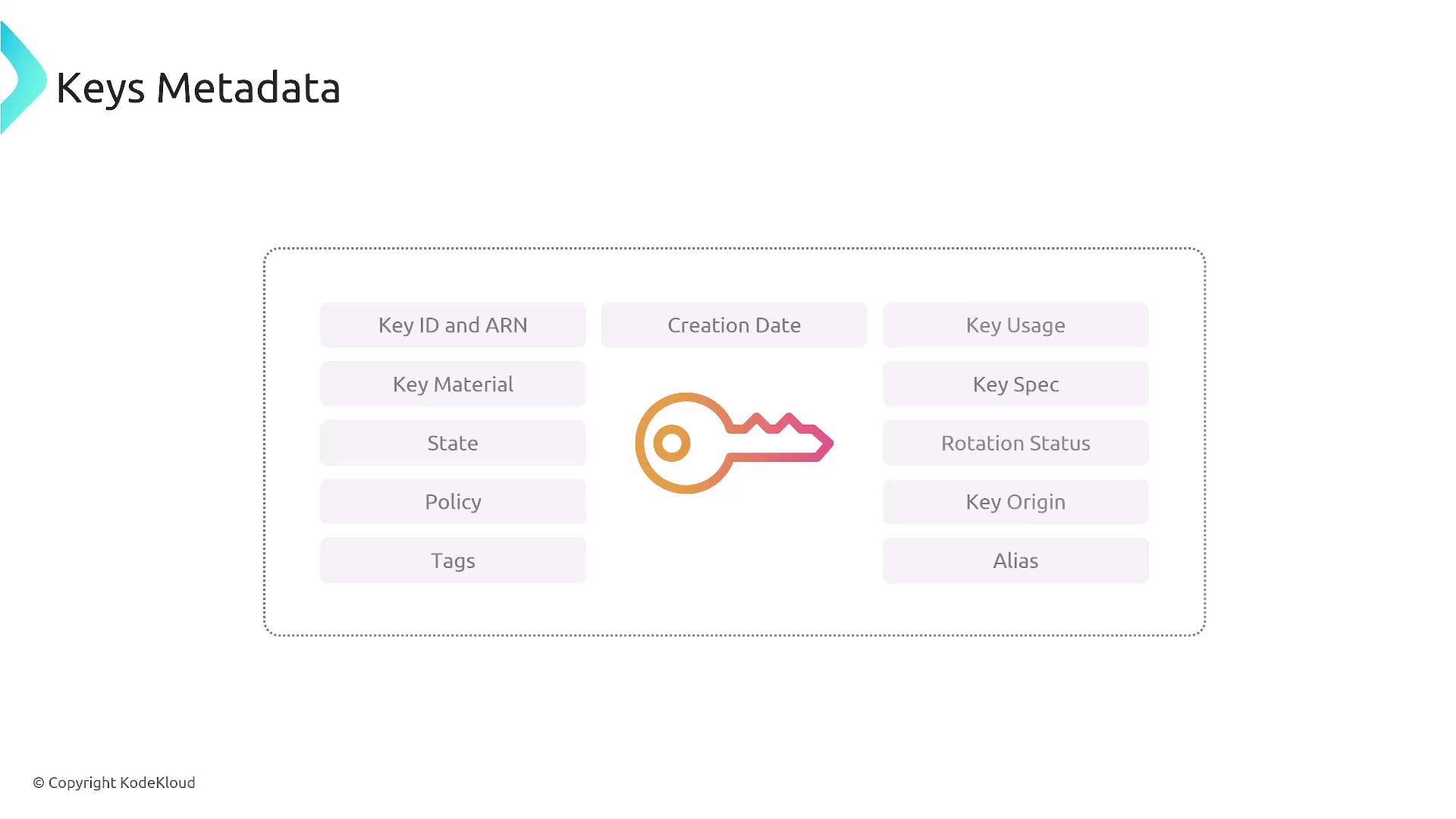Click the Tags metadata box
This screenshot has width=1456, height=819.
[x=453, y=561]
